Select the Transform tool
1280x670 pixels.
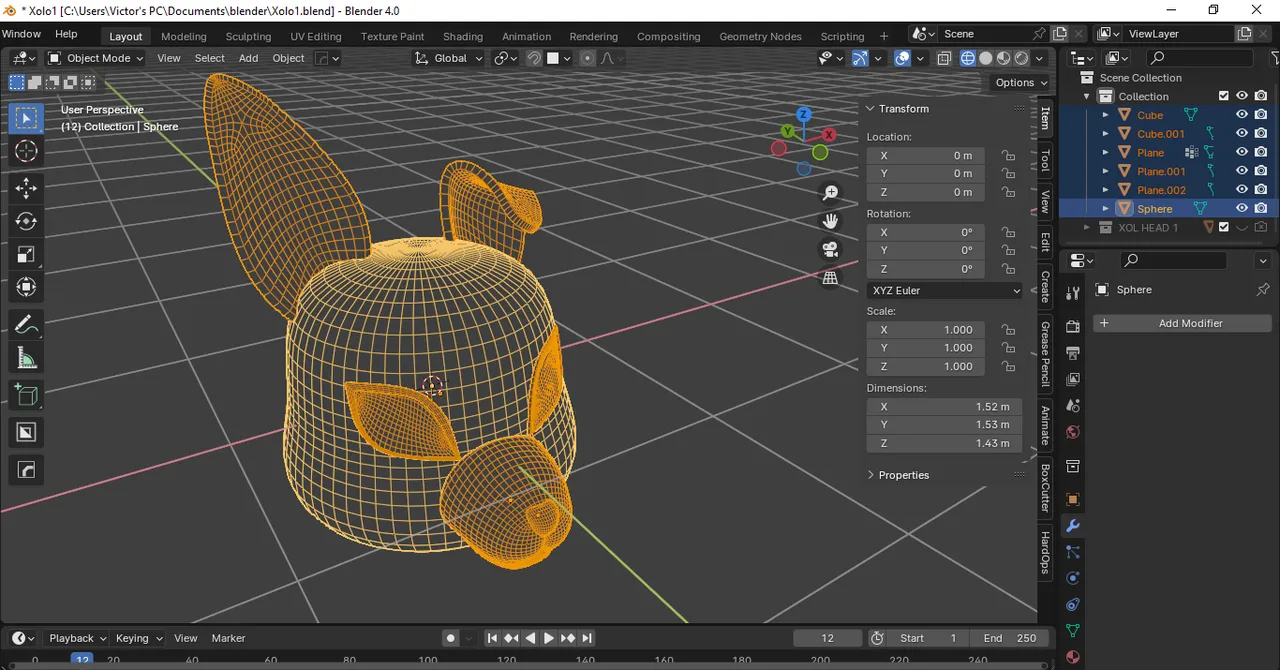[27, 287]
